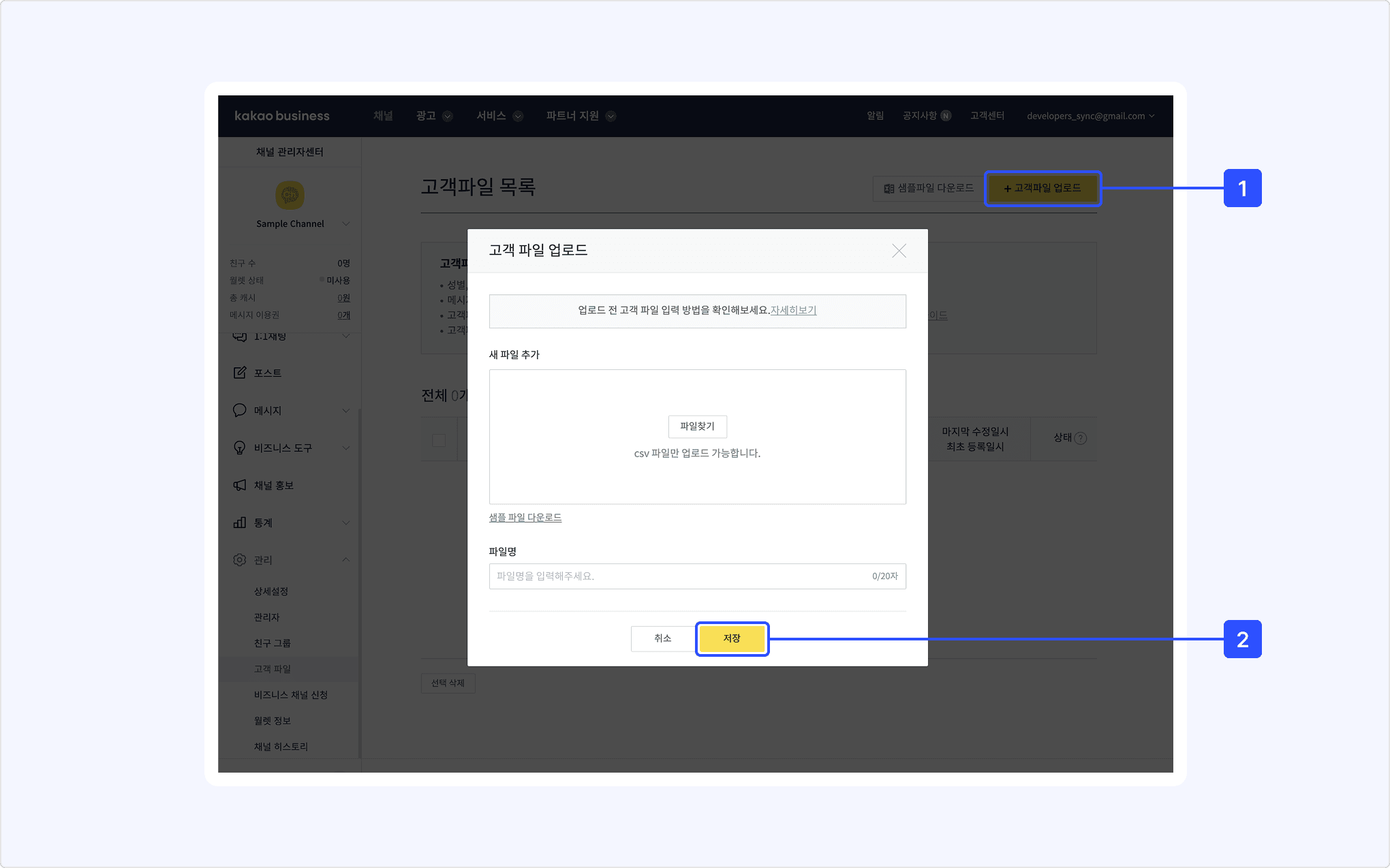Click the message (메시지) speech bubble icon
The image size is (1390, 868).
[239, 410]
